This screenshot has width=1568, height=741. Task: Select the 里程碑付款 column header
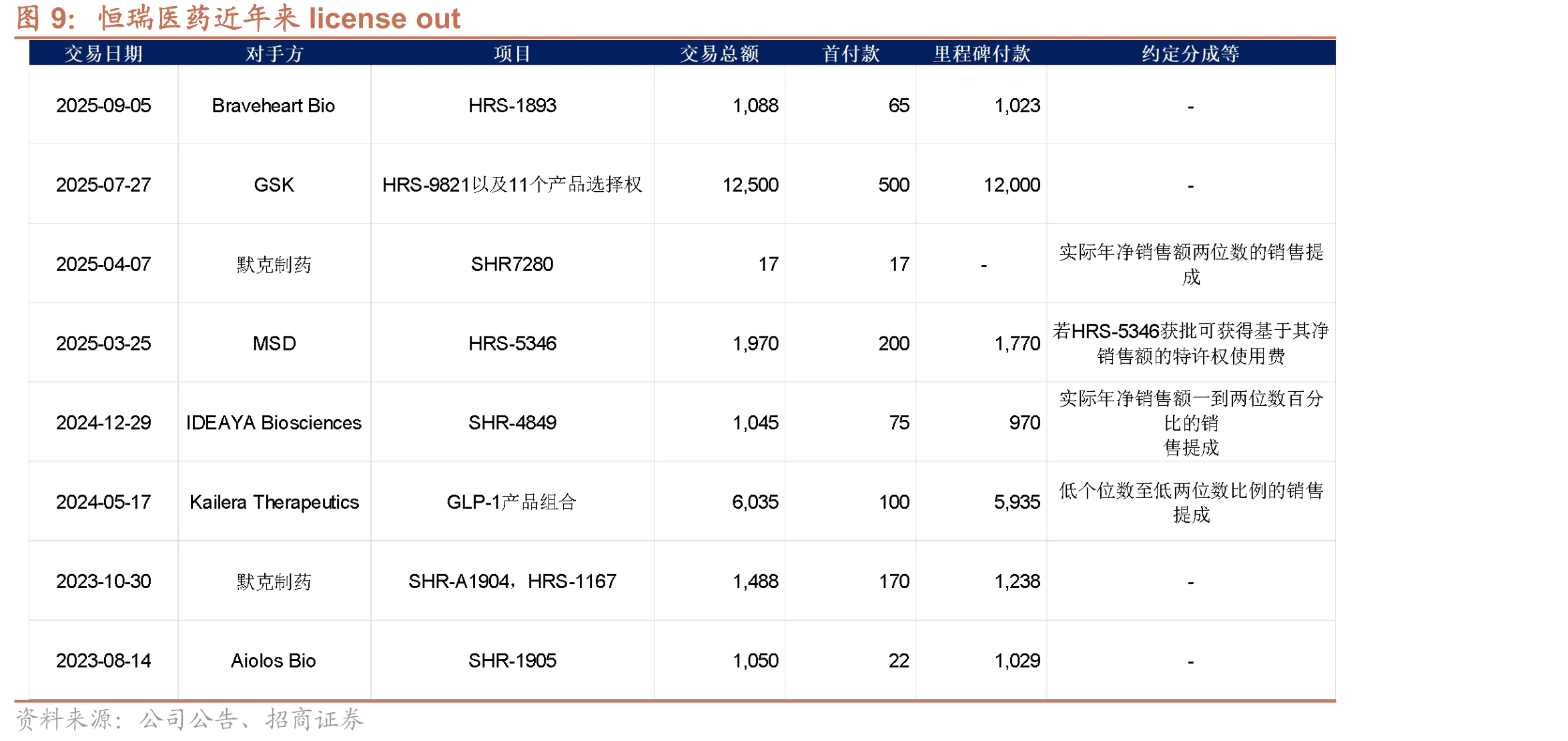982,53
